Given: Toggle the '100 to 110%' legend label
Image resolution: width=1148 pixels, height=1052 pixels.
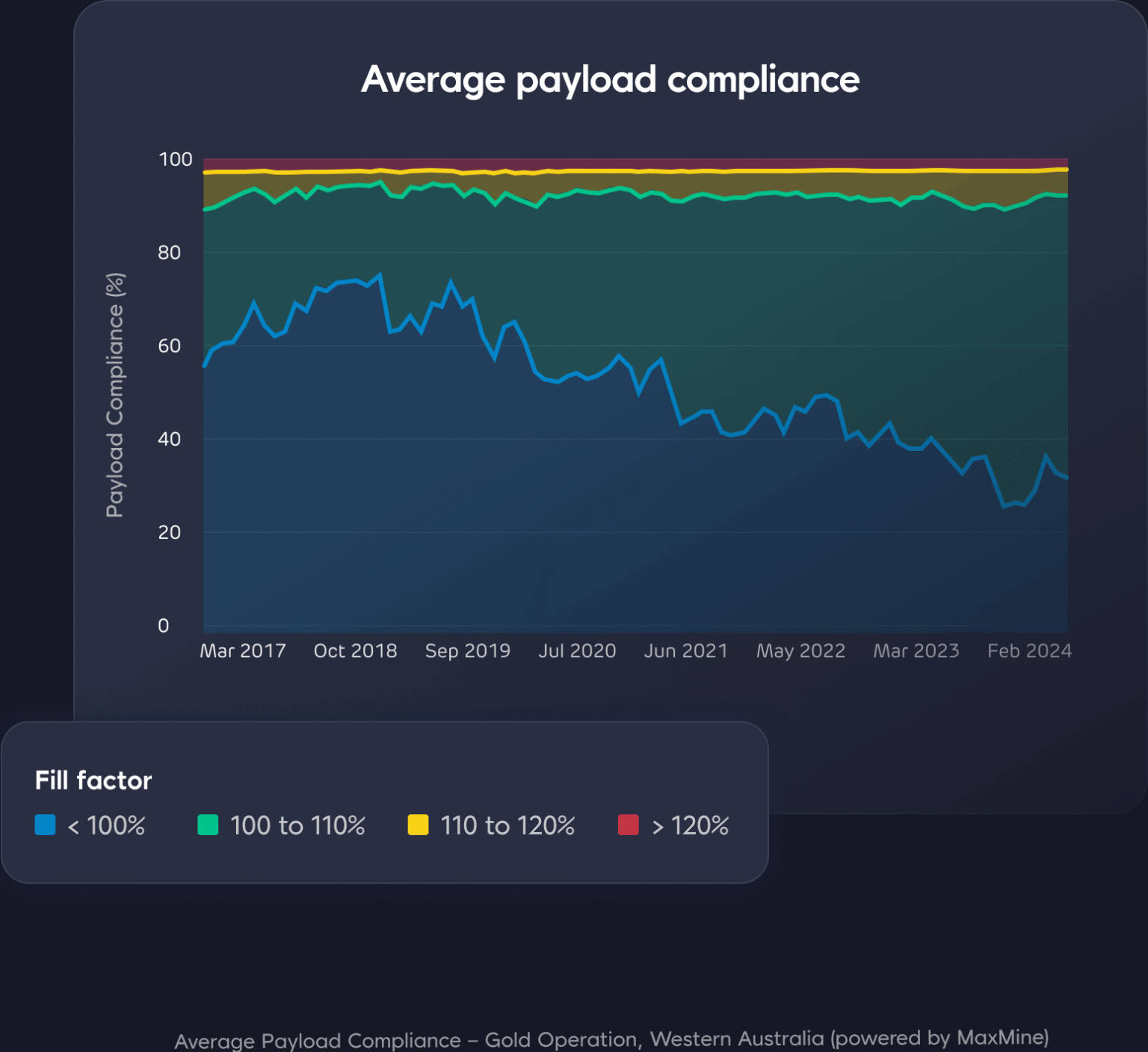Looking at the screenshot, I should tap(297, 825).
